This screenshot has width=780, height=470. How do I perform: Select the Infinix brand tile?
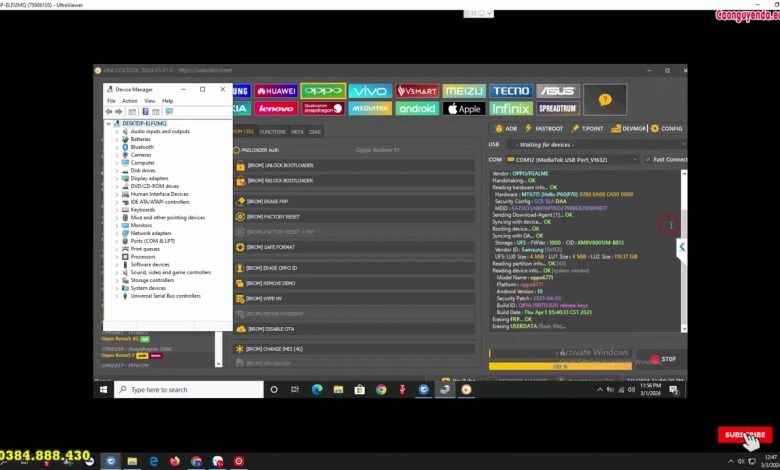coord(511,108)
